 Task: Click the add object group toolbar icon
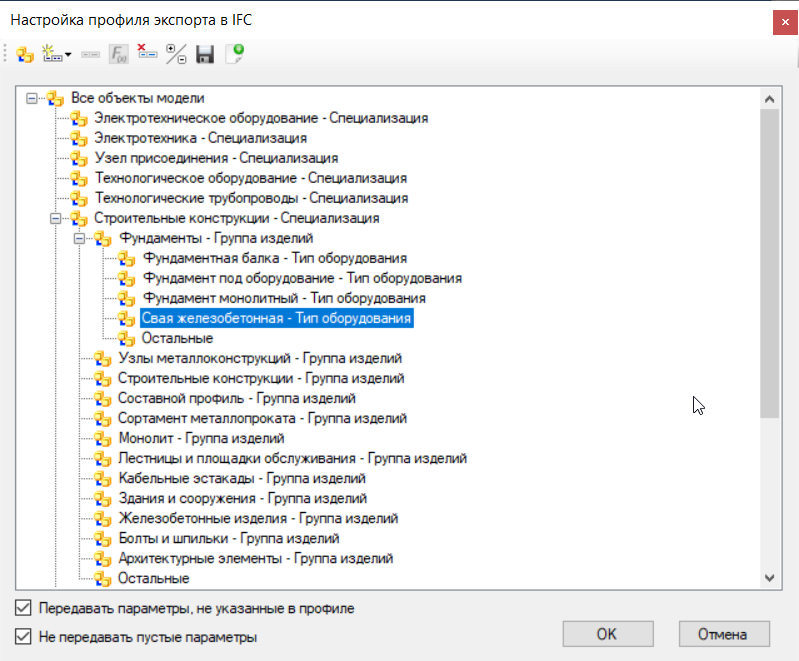[x=25, y=55]
